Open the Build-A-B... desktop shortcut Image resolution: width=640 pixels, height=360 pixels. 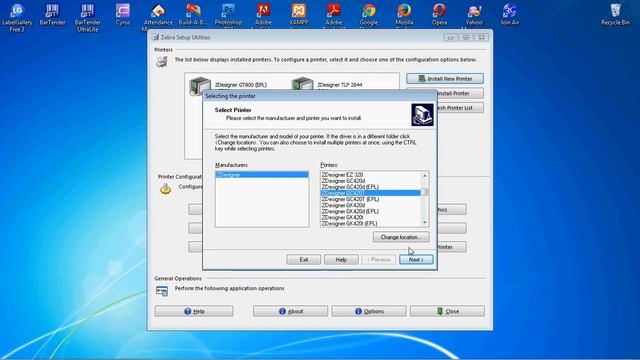[x=193, y=15]
